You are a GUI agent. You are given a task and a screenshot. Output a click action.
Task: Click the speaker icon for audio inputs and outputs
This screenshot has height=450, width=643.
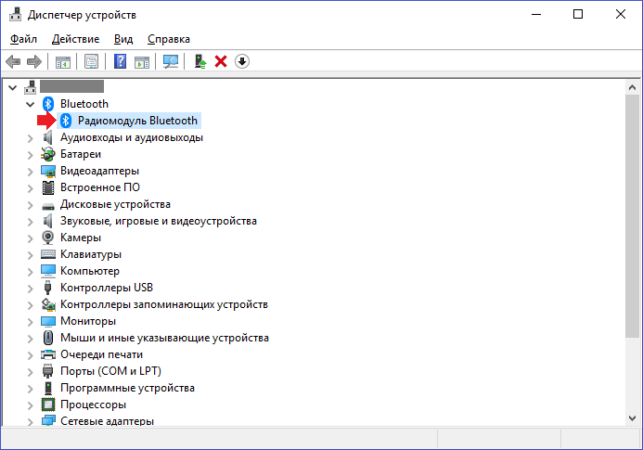point(48,137)
